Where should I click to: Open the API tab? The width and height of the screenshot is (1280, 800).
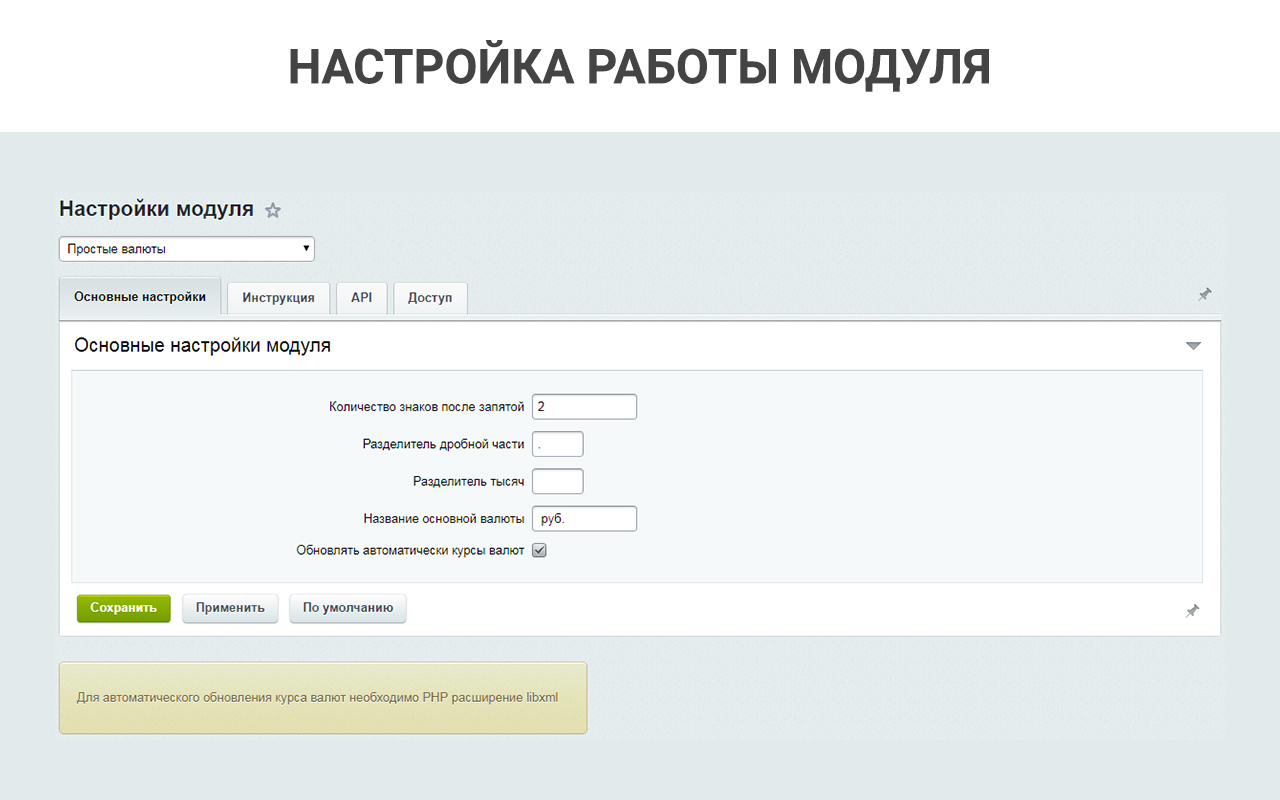click(x=361, y=298)
